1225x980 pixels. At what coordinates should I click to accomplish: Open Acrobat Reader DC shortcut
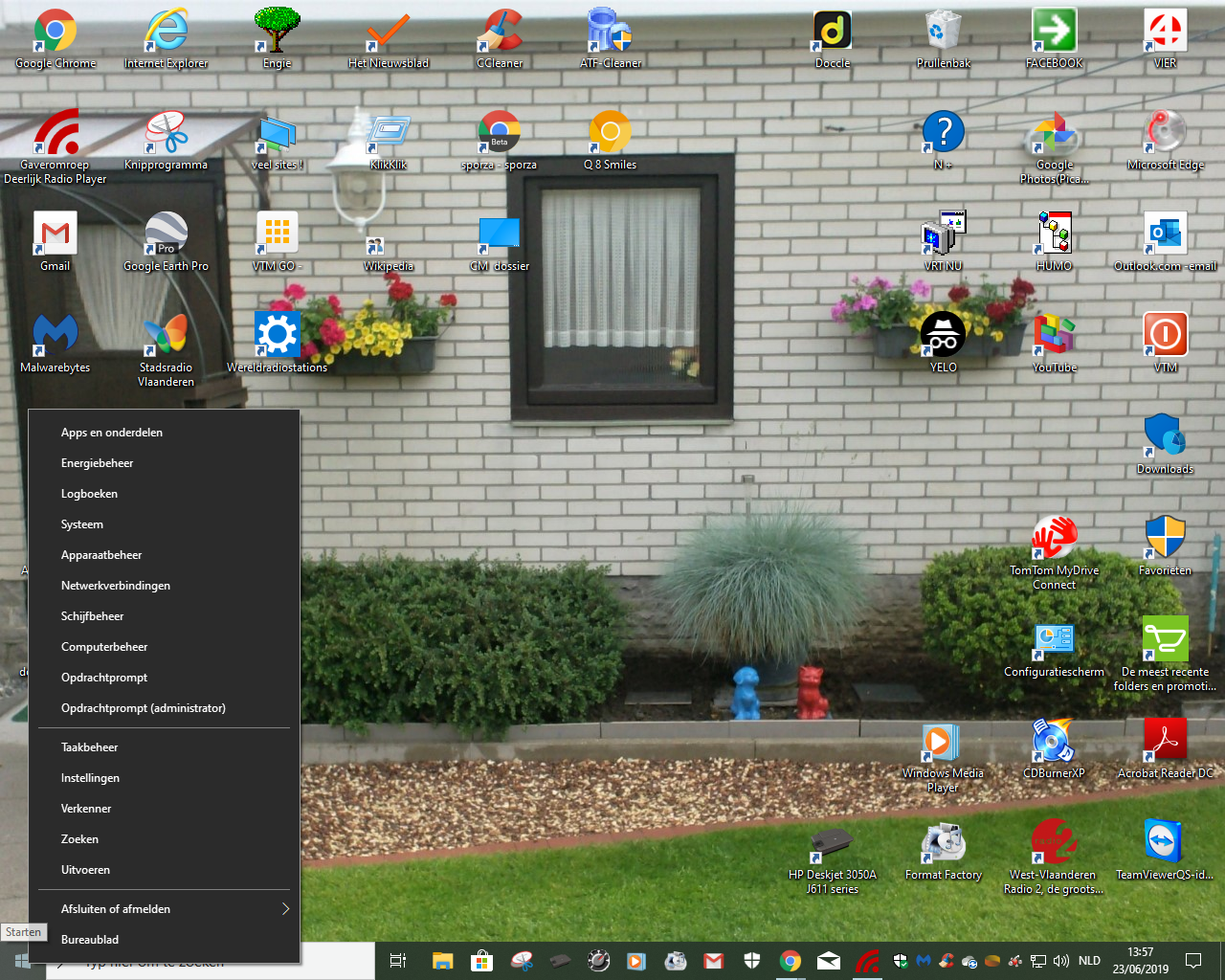1165,742
